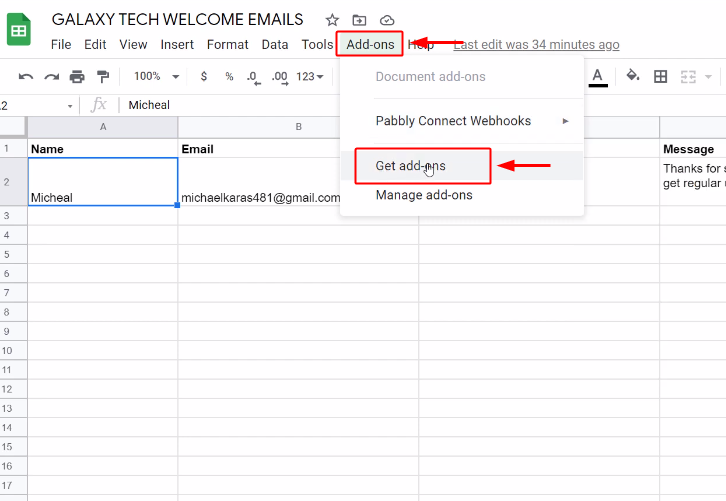
Task: Select the cell containing Micheal
Action: point(103,182)
